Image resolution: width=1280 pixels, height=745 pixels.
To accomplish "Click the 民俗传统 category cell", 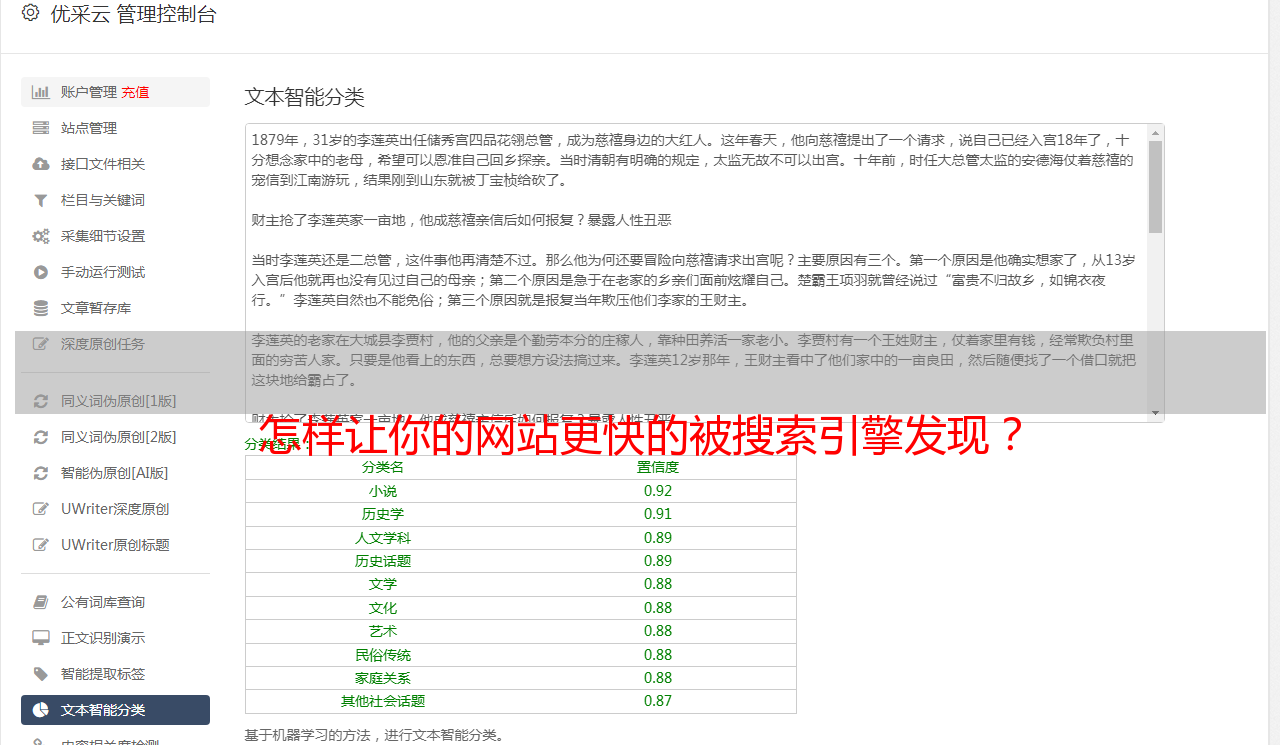I will tap(383, 655).
